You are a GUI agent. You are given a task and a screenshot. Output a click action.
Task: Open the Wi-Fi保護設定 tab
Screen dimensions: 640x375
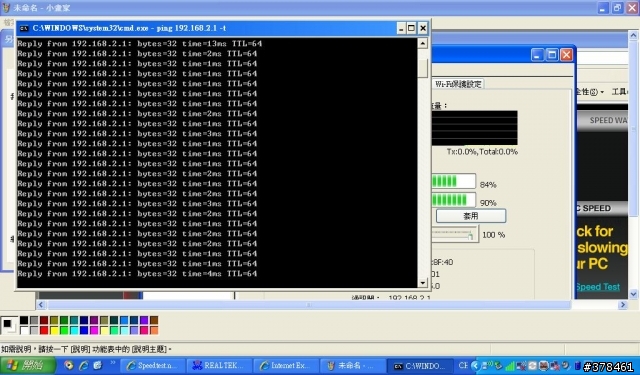click(458, 84)
